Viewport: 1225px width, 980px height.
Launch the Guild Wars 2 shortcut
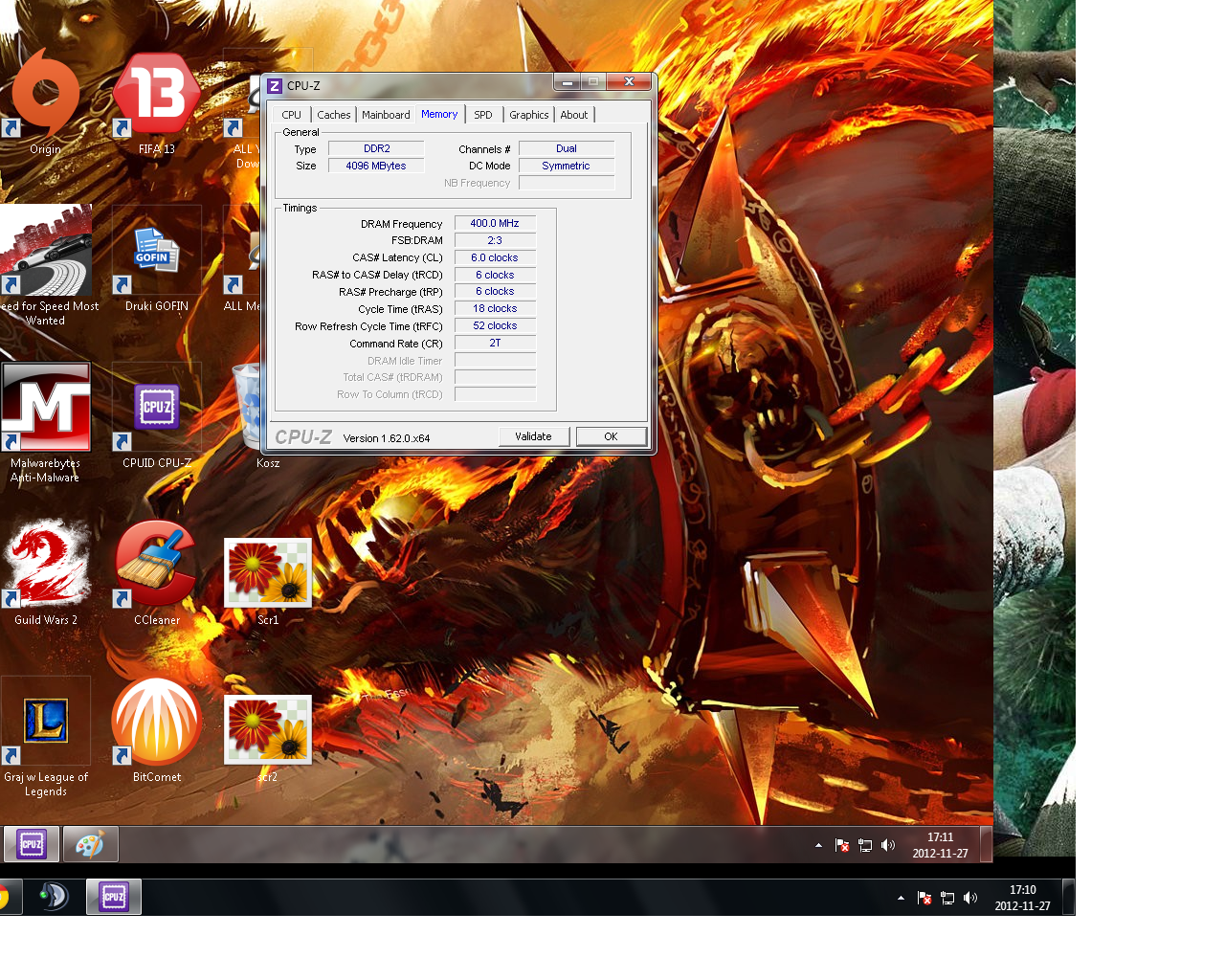[x=46, y=572]
